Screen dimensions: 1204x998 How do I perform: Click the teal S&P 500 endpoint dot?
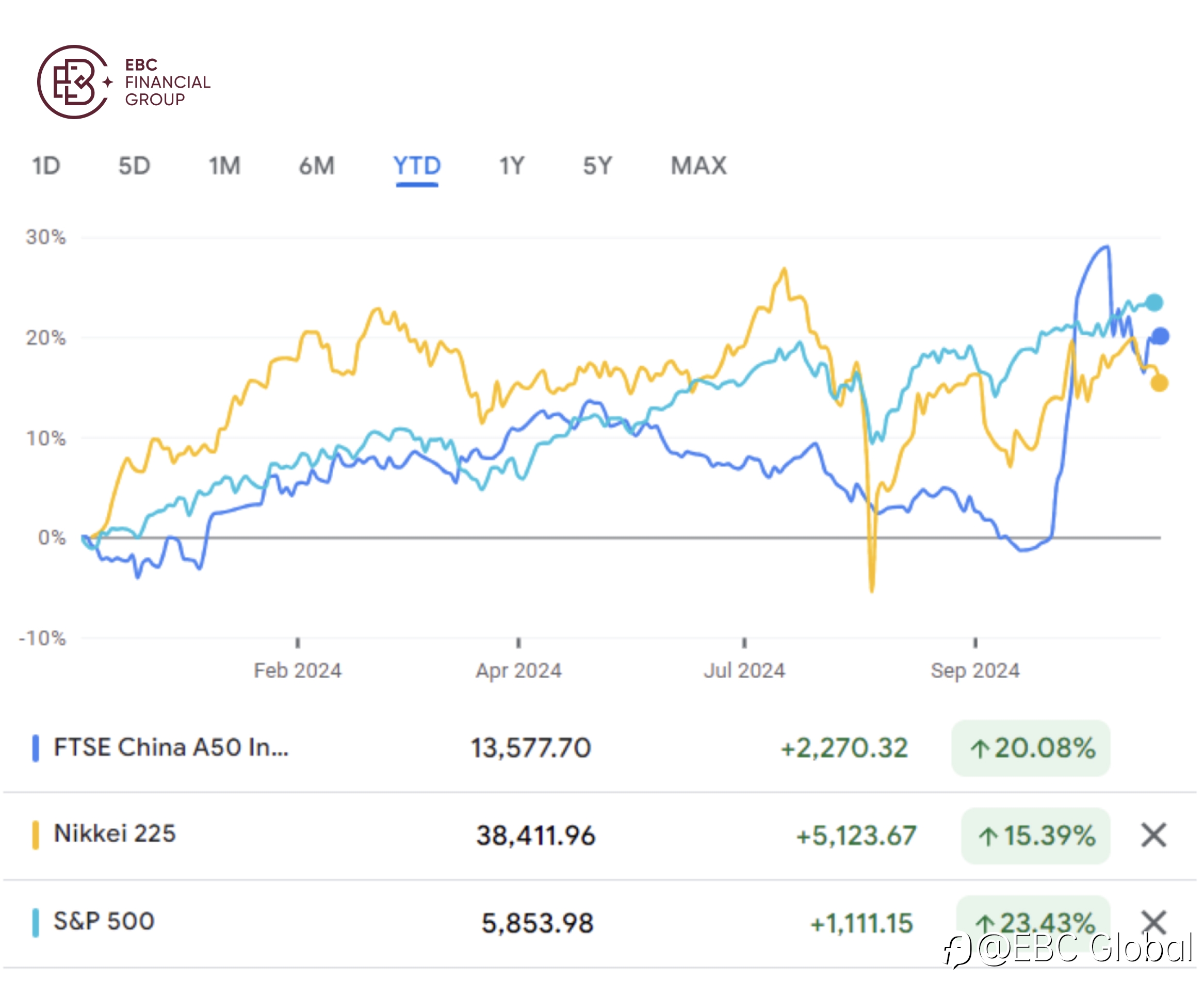[1154, 303]
